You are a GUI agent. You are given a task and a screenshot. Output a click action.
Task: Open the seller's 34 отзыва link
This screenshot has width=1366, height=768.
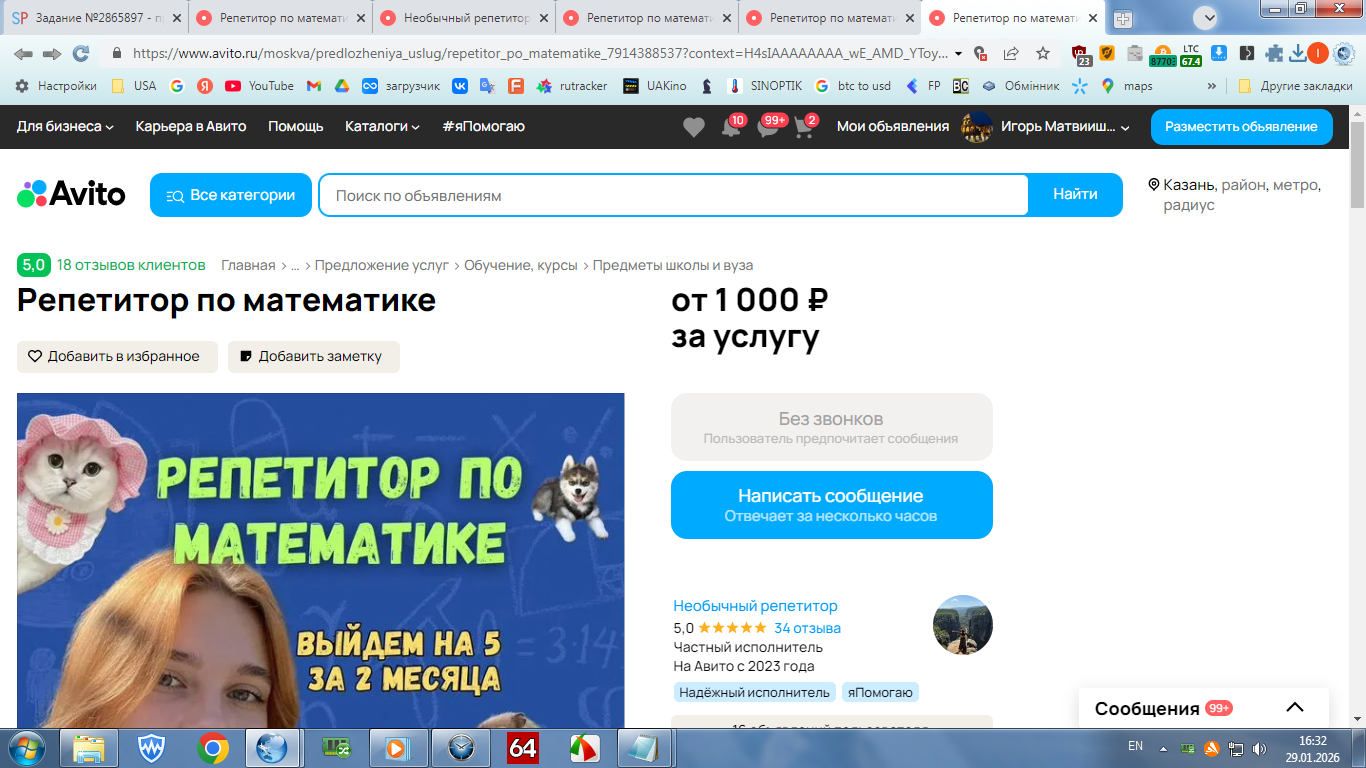(x=808, y=628)
